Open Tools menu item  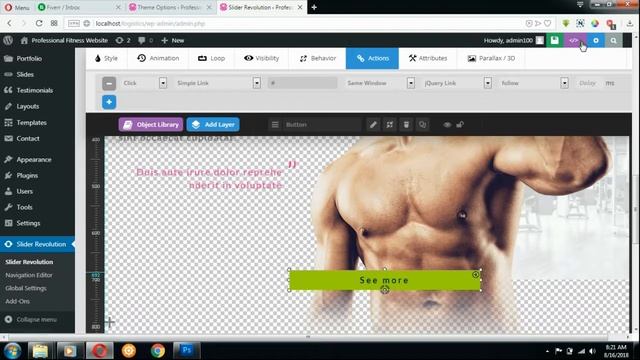[x=24, y=207]
